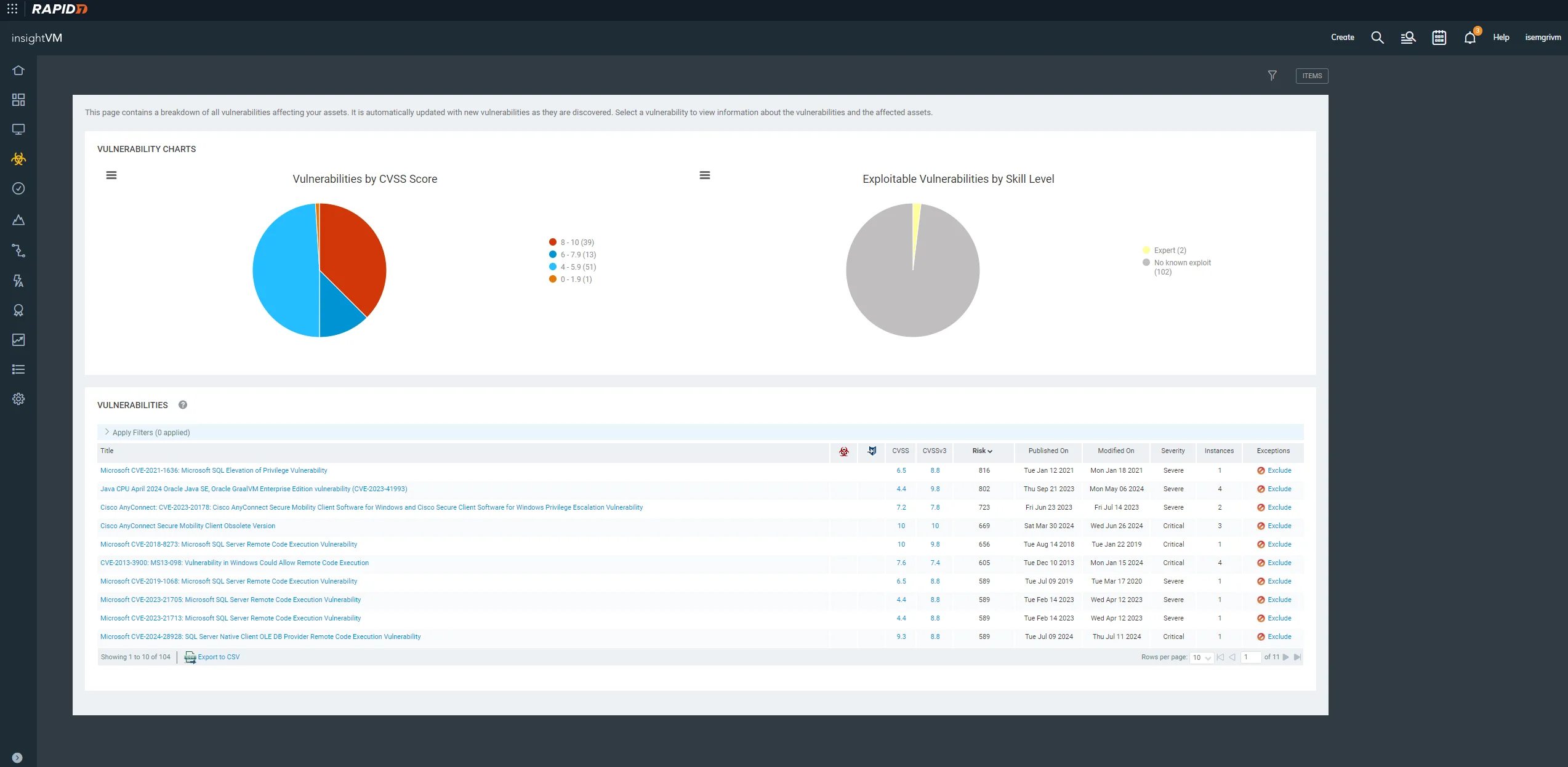Open the notifications bell
This screenshot has height=767, width=1568.
click(1469, 38)
